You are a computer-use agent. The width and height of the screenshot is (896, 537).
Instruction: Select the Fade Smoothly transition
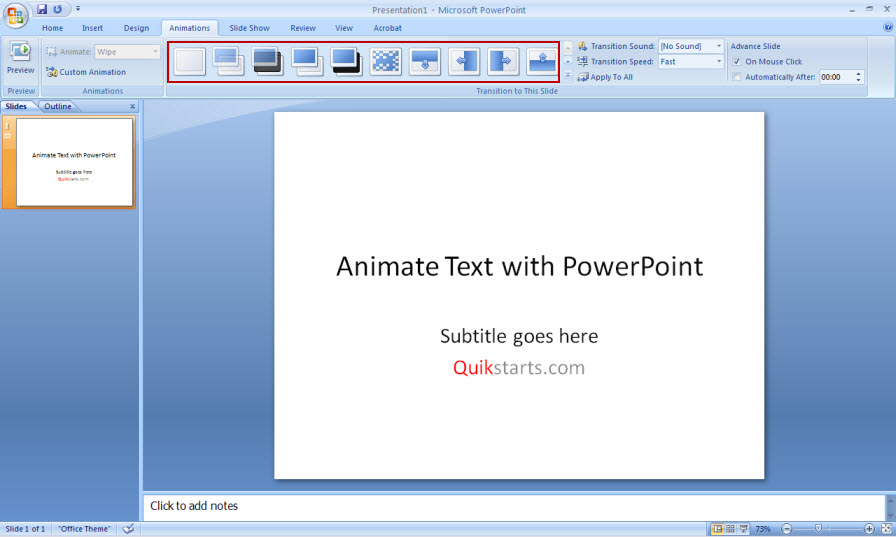229,62
